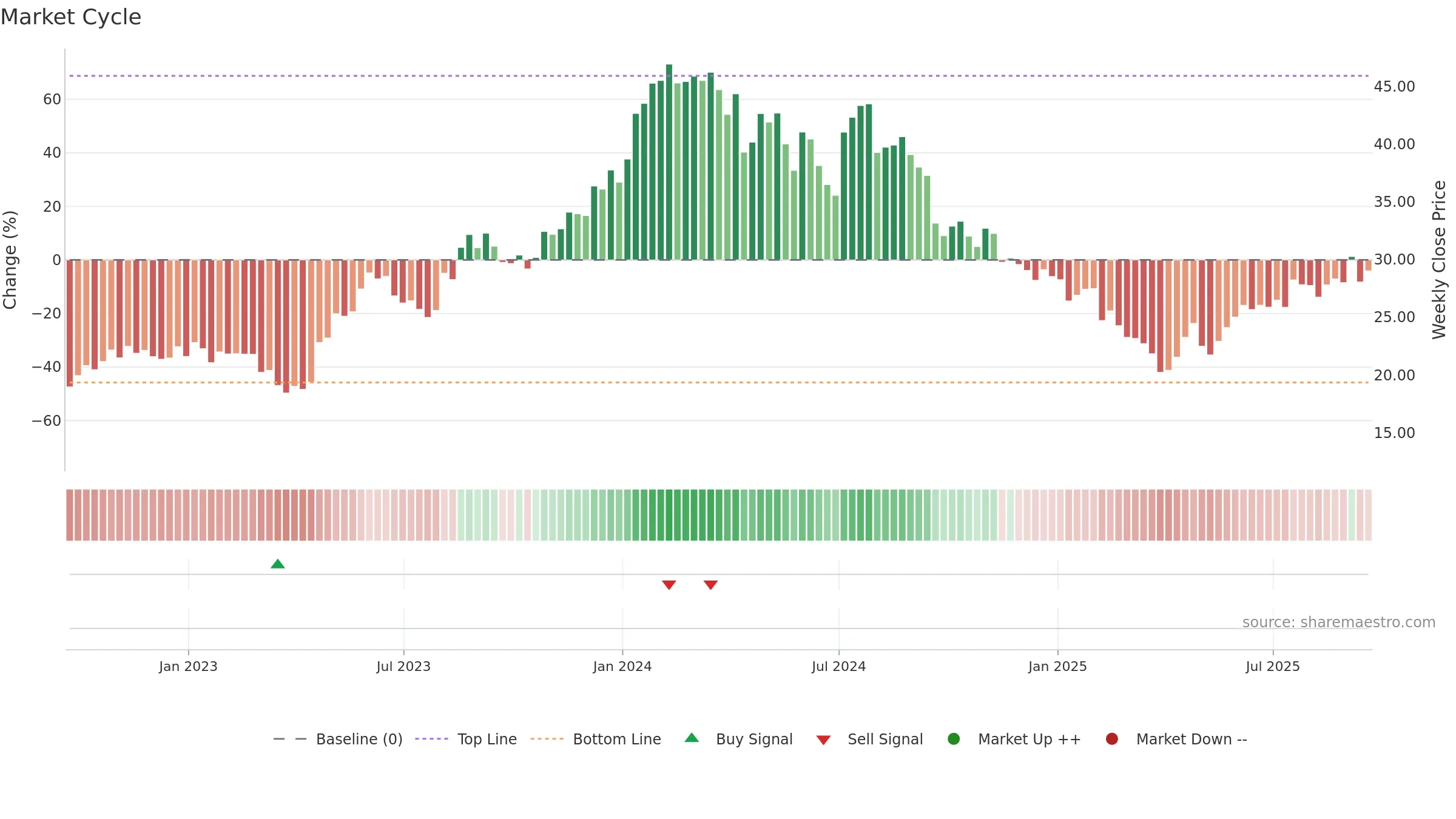Click the 15.00 price tick label
The height and width of the screenshot is (819, 1456).
1394,433
